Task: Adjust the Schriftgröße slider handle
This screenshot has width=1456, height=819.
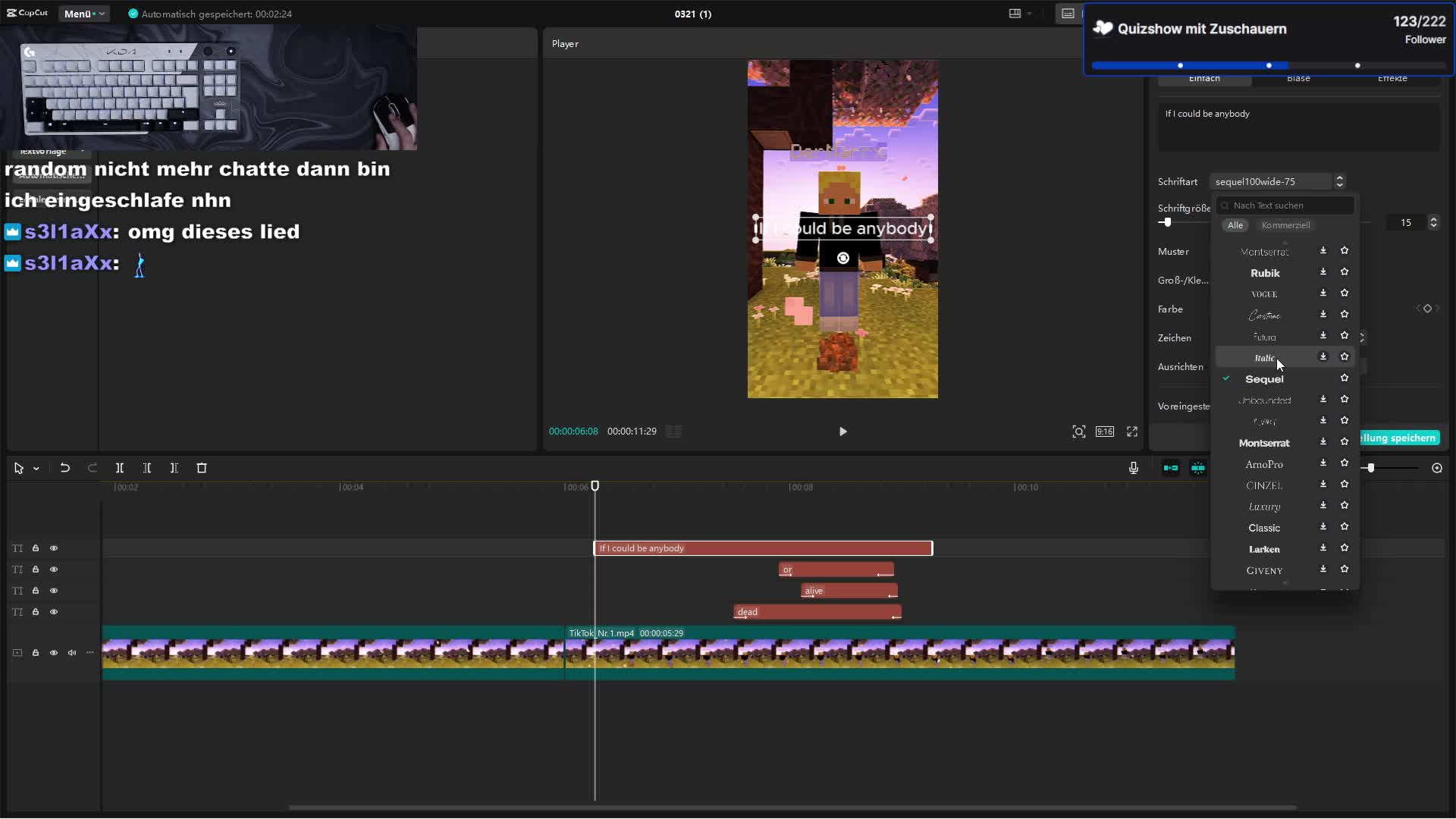Action: click(1168, 222)
